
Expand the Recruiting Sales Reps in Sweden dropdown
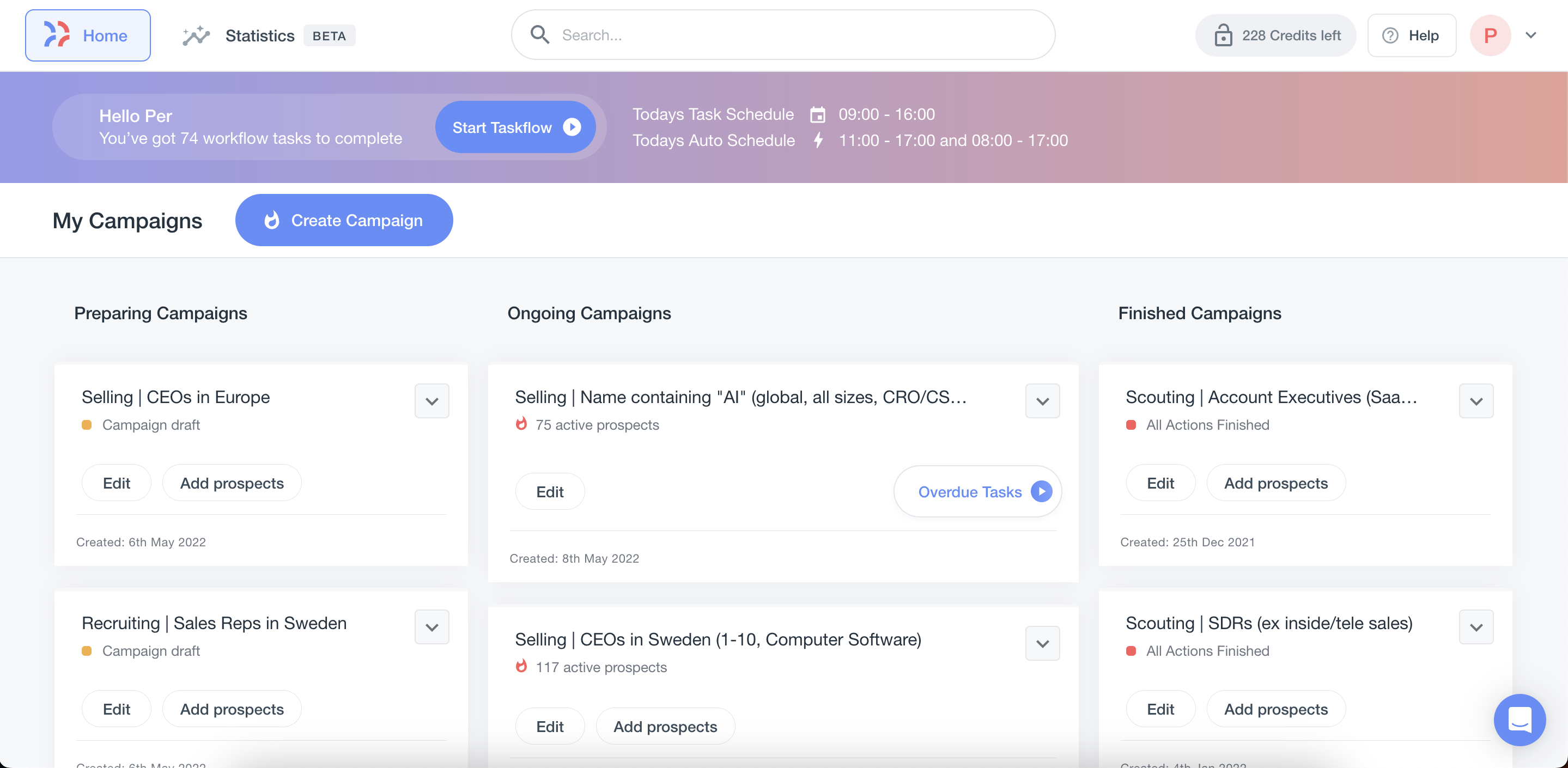tap(431, 627)
